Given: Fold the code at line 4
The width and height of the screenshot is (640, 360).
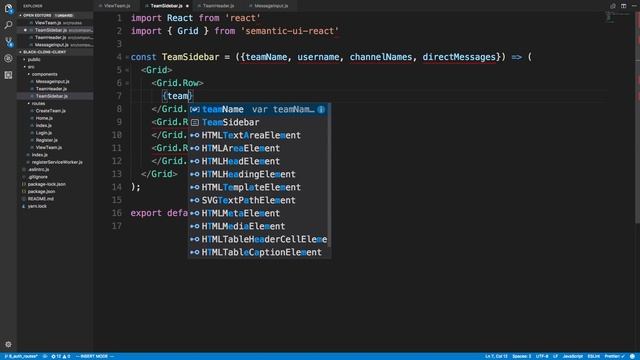Looking at the screenshot, I should 127,57.
